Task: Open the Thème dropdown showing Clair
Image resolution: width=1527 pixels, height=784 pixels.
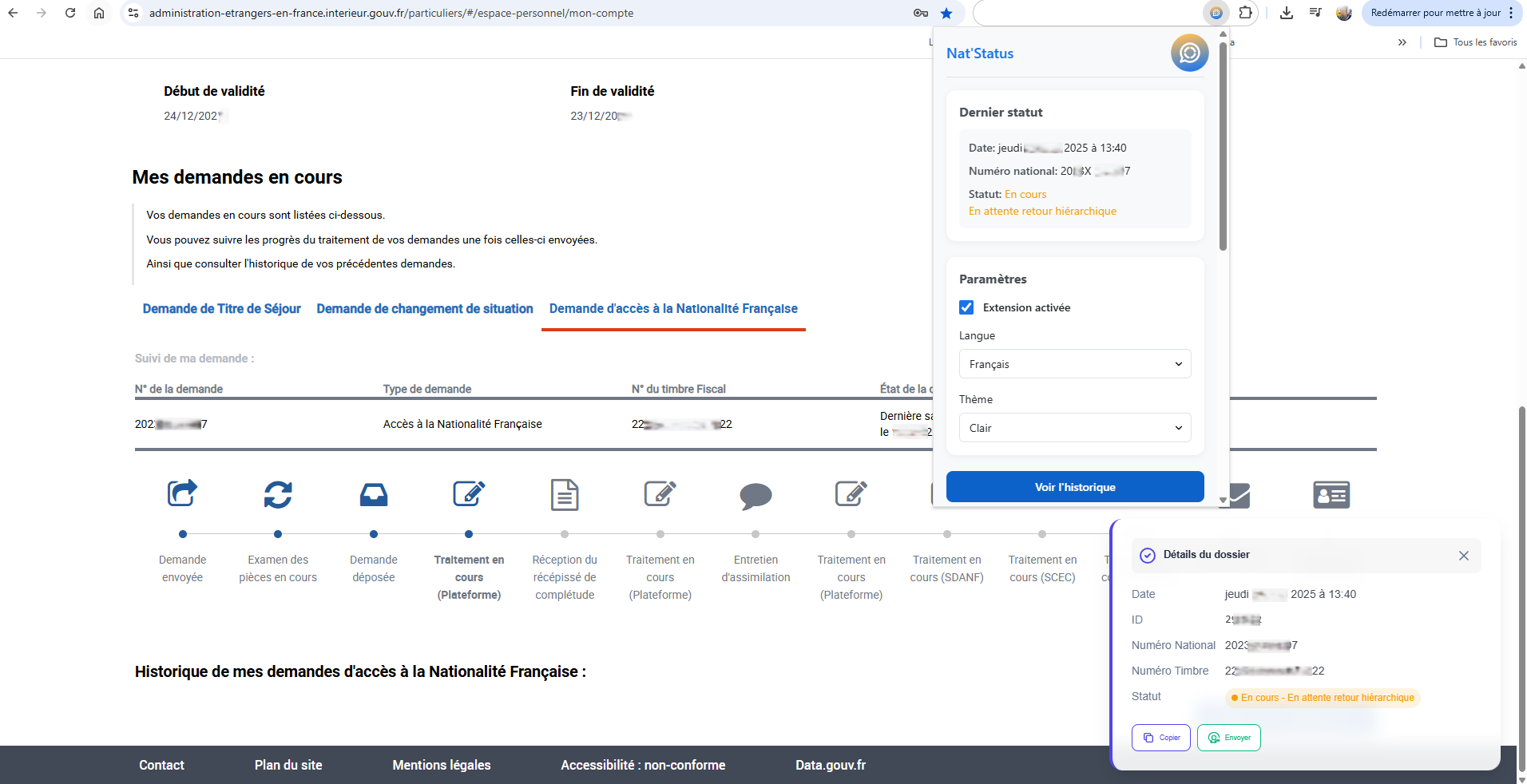Action: [x=1074, y=427]
